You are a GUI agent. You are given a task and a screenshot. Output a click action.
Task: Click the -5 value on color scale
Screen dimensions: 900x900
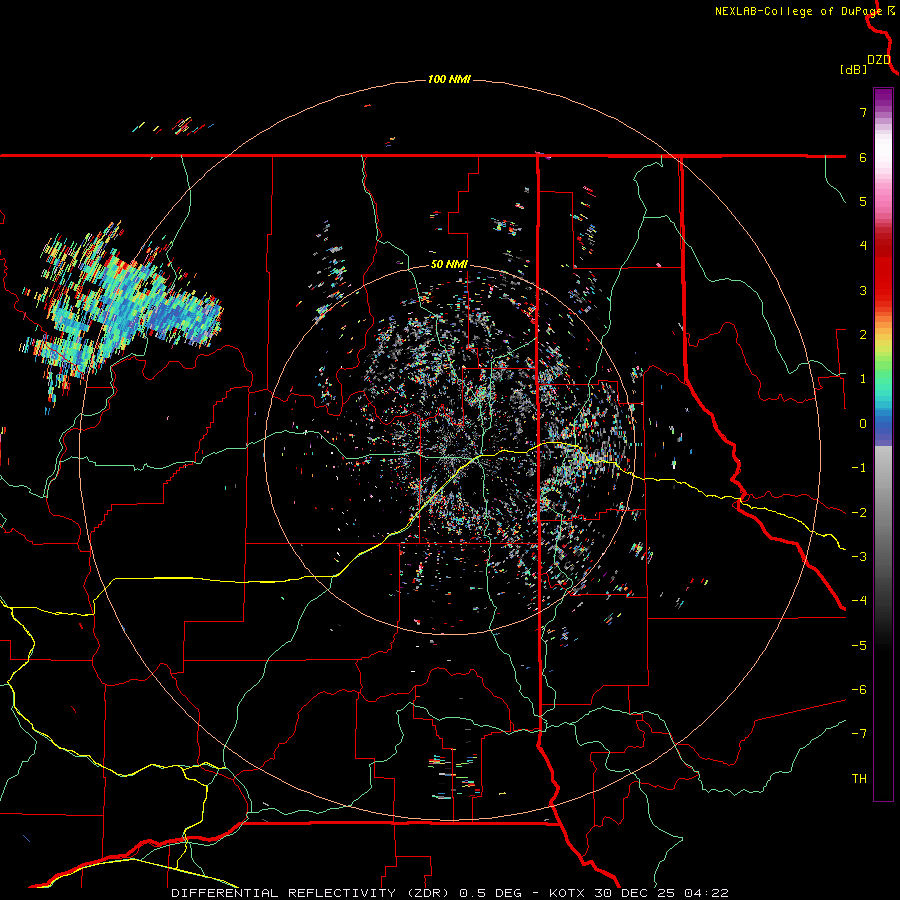859,646
